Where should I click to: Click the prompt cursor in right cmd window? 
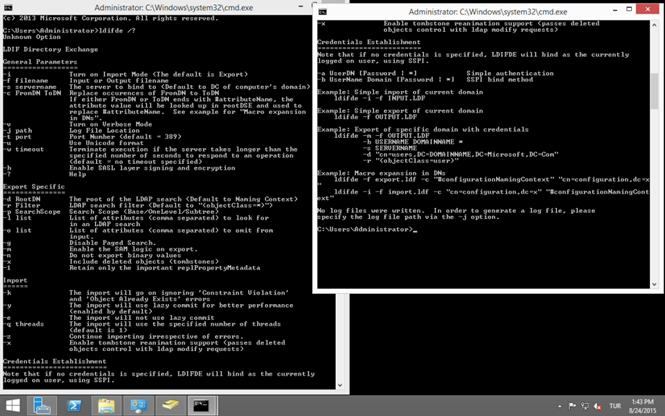415,230
